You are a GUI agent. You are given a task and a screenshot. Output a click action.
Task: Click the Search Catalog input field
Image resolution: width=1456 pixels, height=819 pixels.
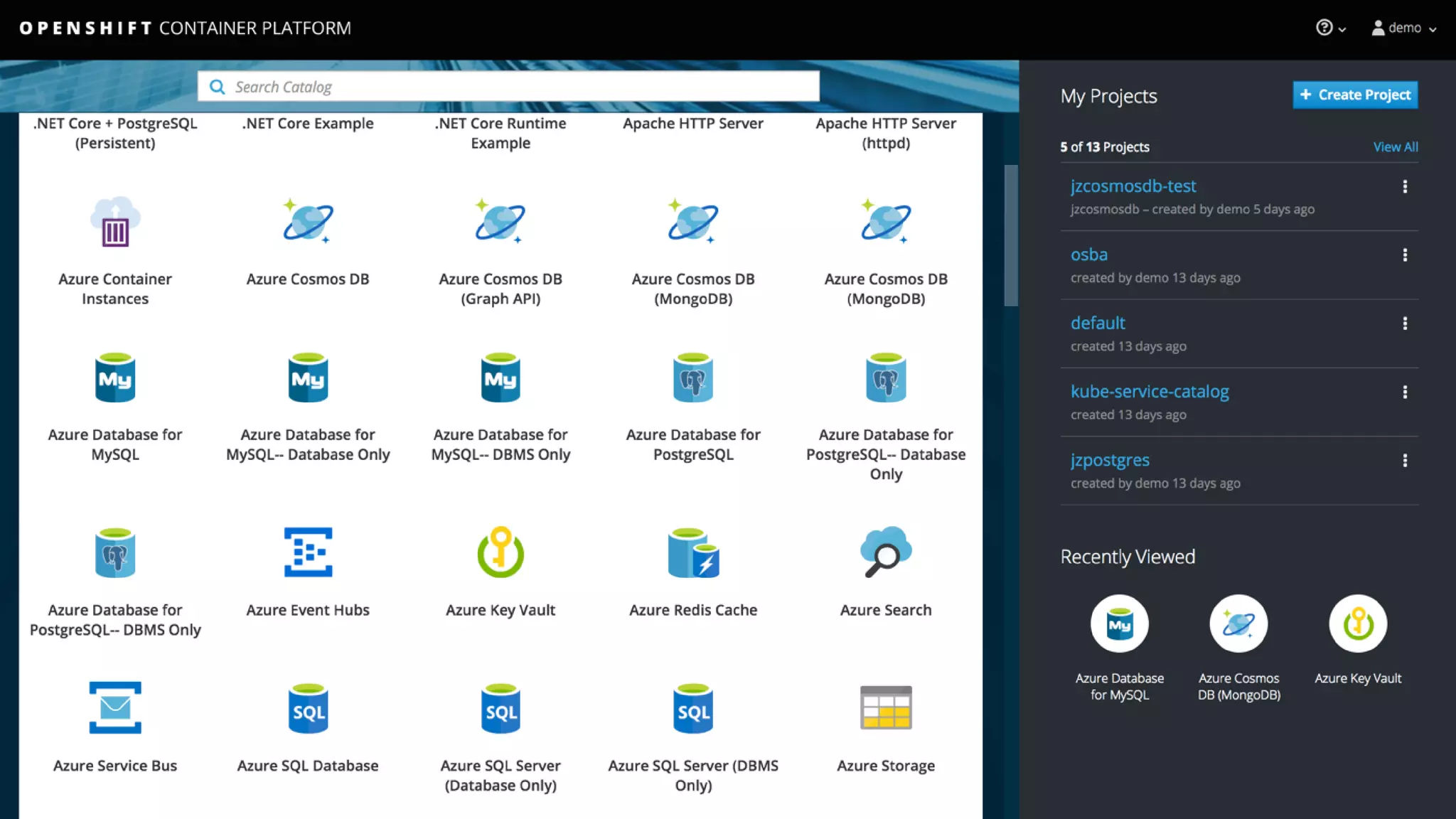click(x=508, y=87)
